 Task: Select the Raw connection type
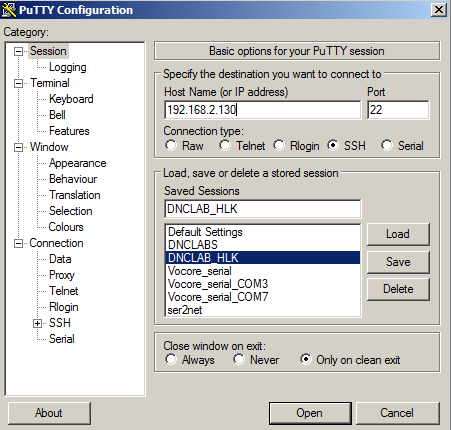click(x=171, y=145)
